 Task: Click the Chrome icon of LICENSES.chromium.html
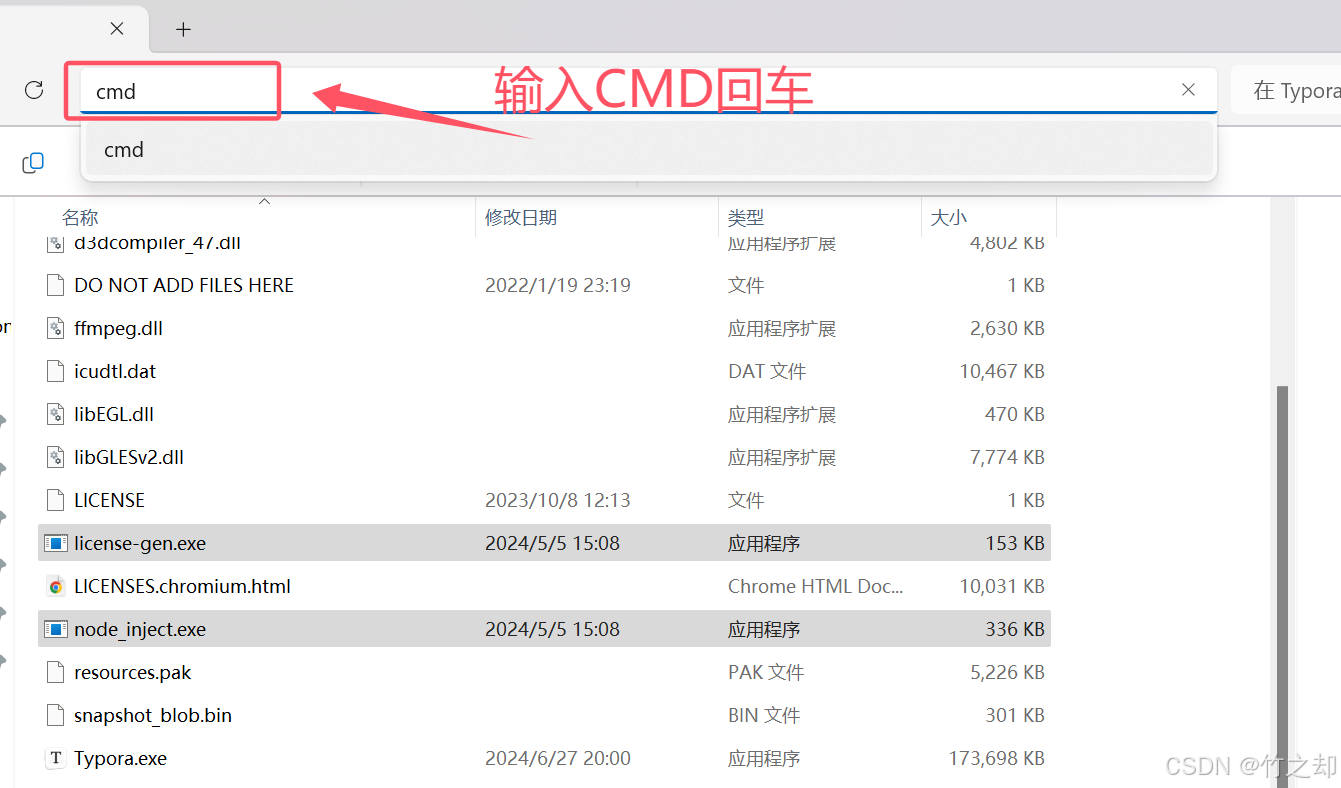pos(55,586)
